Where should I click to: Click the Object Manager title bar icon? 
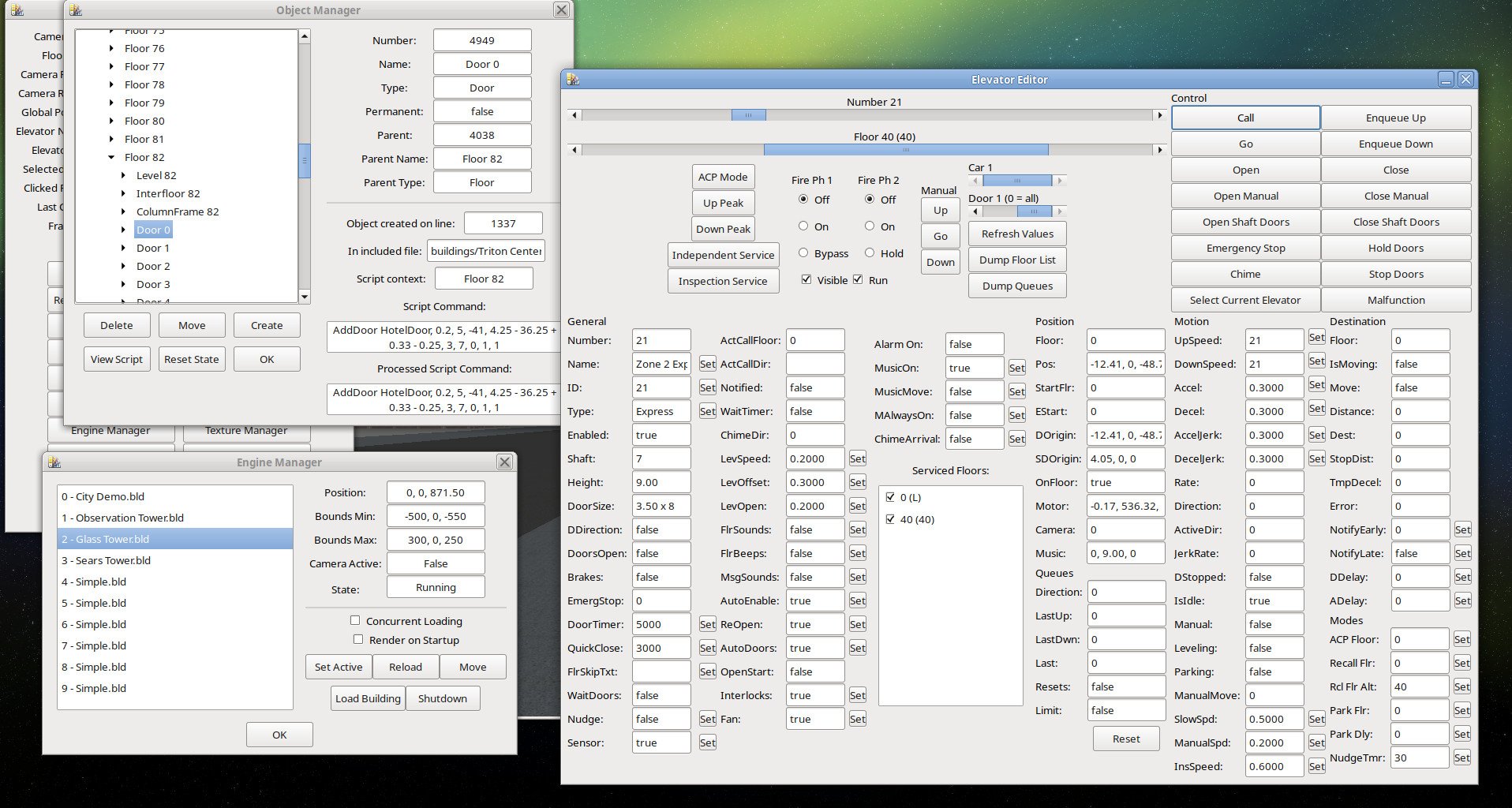76,10
